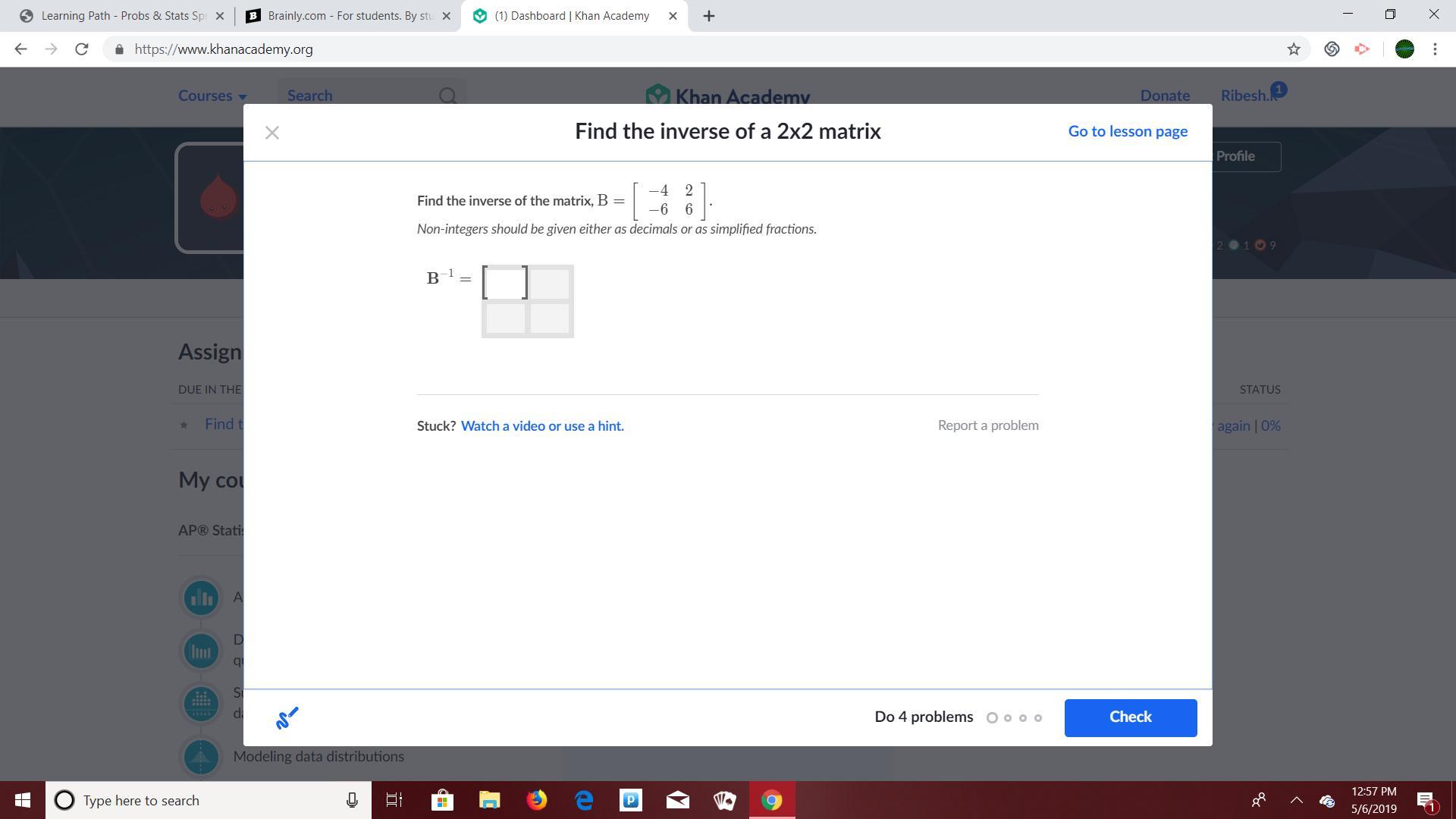Open Go to lesson page link
Viewport: 1456px width, 819px height.
tap(1128, 131)
